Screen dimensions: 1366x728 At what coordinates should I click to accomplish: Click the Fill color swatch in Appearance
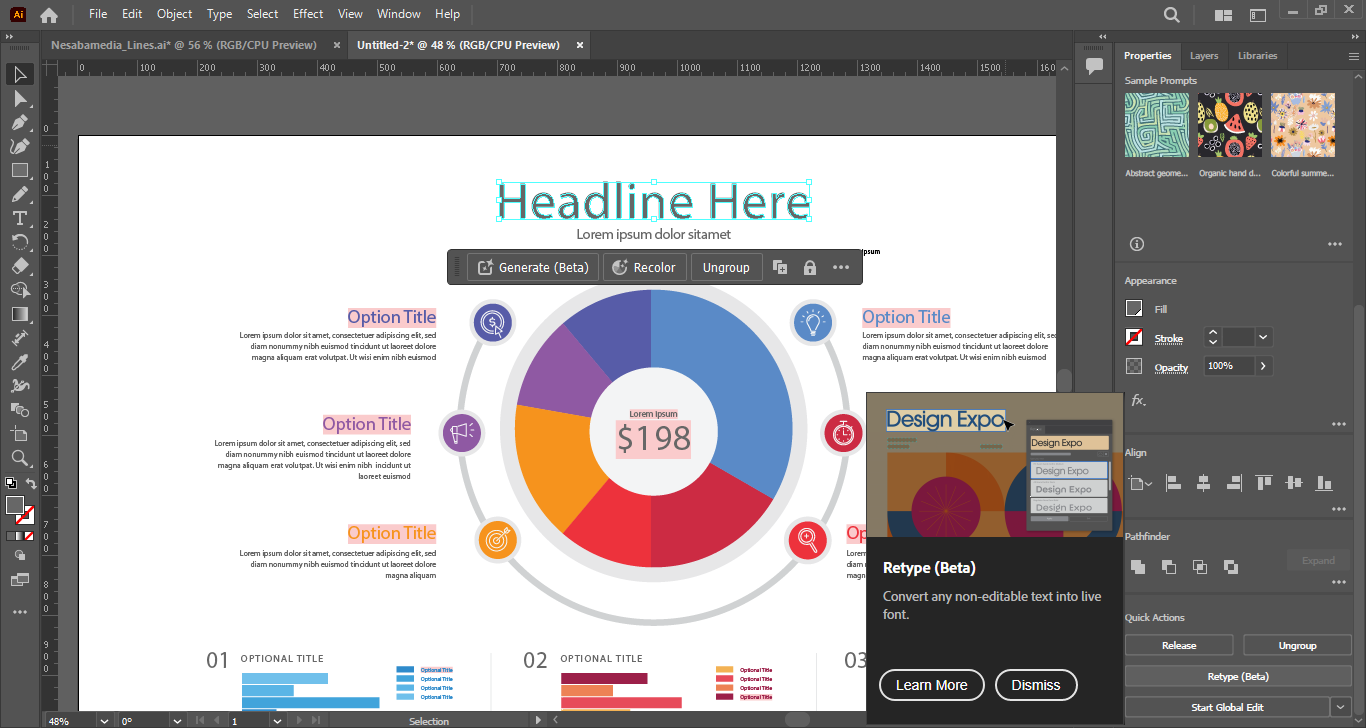pyautogui.click(x=1134, y=309)
